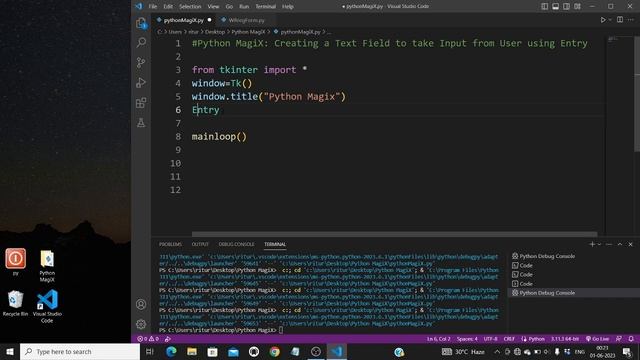Viewport: 640px width, 360px height.
Task: Open Google Chrome from the taskbar
Action: coord(275,351)
